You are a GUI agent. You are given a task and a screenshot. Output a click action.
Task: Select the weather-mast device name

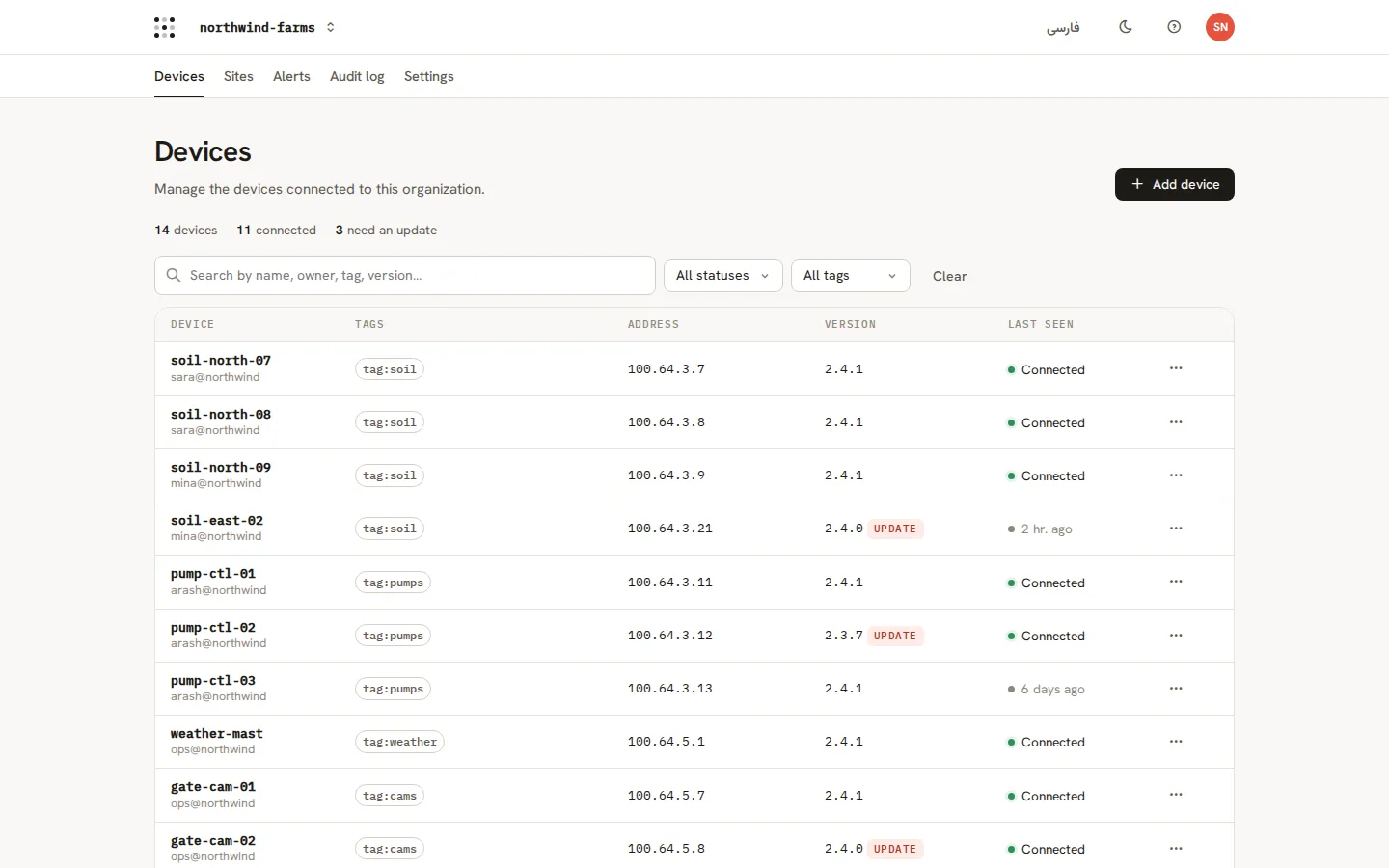[x=217, y=734]
